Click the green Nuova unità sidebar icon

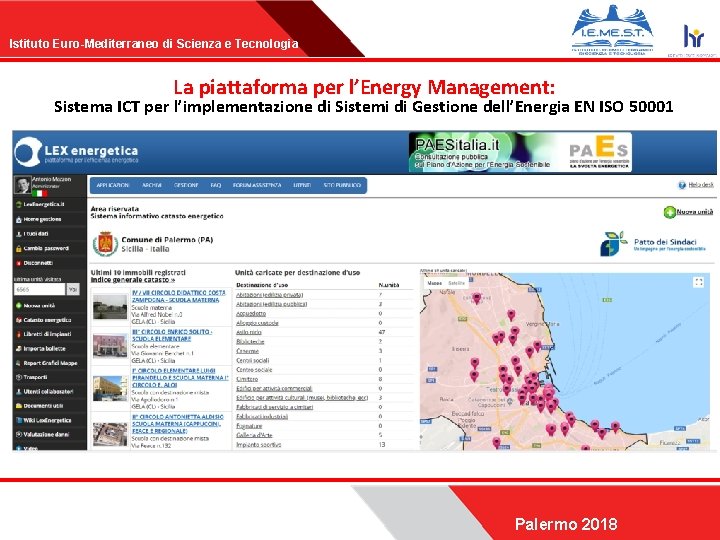pos(19,305)
